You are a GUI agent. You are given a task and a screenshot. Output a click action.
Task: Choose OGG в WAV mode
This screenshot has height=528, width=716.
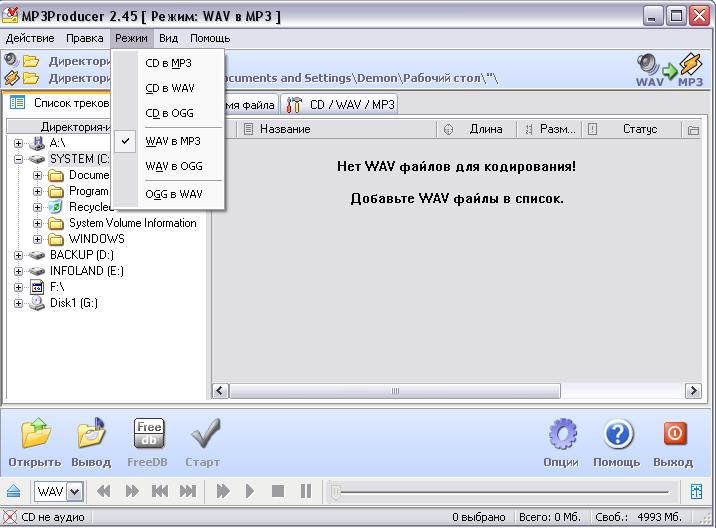coord(168,194)
